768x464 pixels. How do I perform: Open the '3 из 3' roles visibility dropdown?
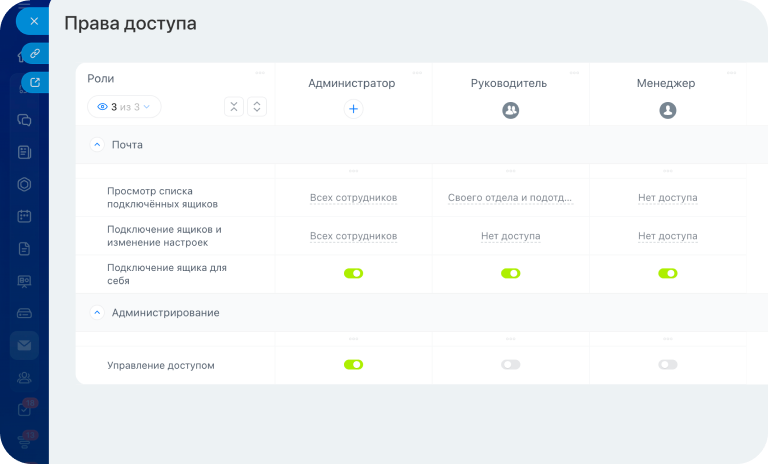click(124, 107)
